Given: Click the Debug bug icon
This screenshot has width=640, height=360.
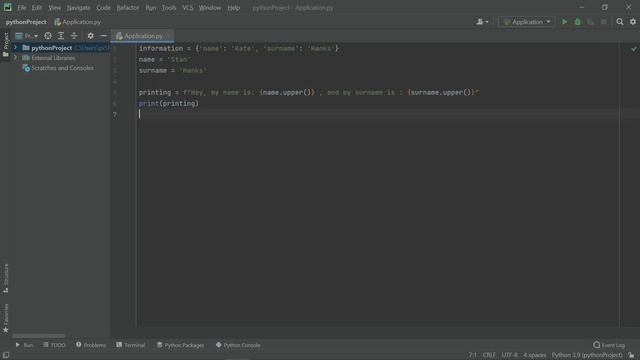Looking at the screenshot, I should [578, 22].
